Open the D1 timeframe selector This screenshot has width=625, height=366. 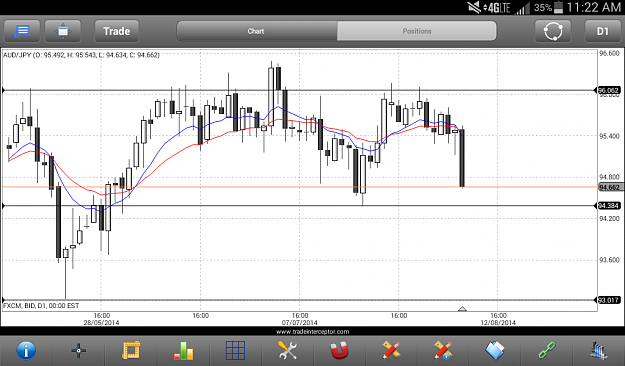[603, 31]
